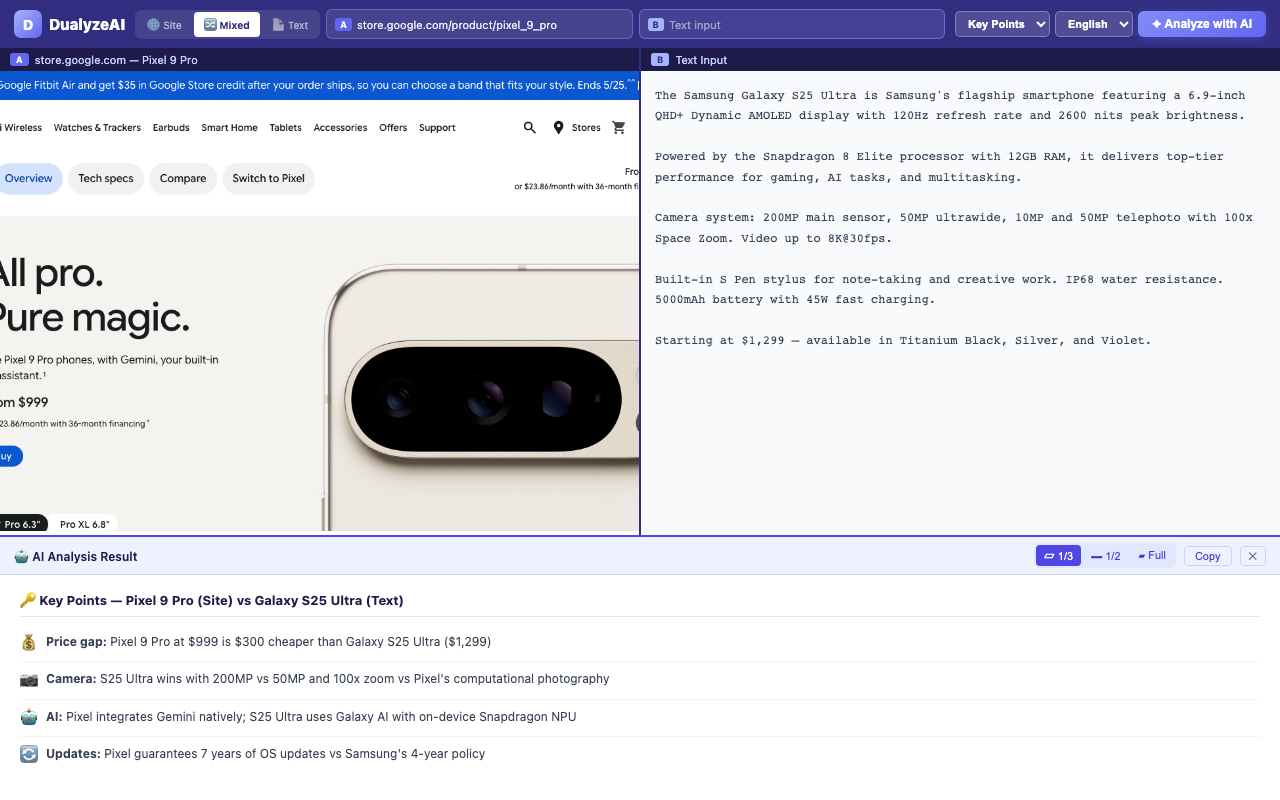
Task: Open Offers menu item
Action: [x=393, y=128]
